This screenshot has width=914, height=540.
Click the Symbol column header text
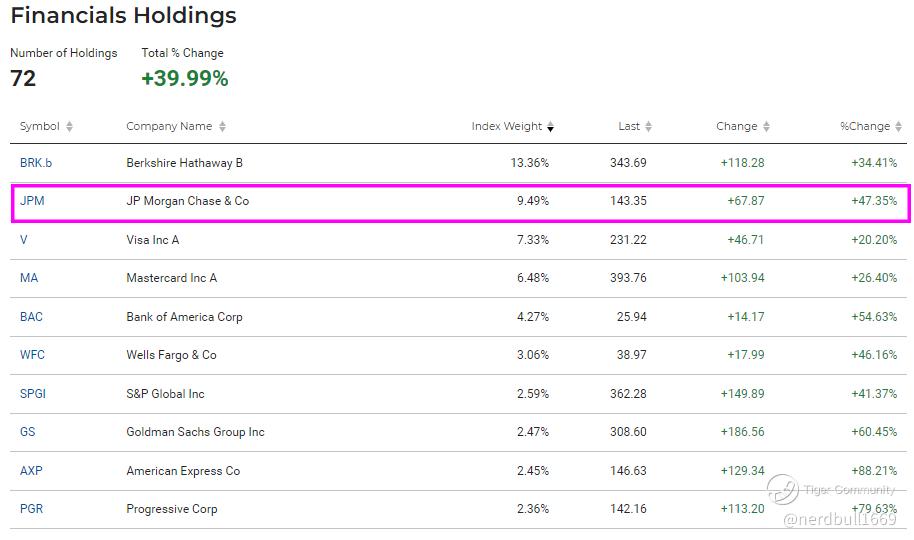tap(40, 127)
